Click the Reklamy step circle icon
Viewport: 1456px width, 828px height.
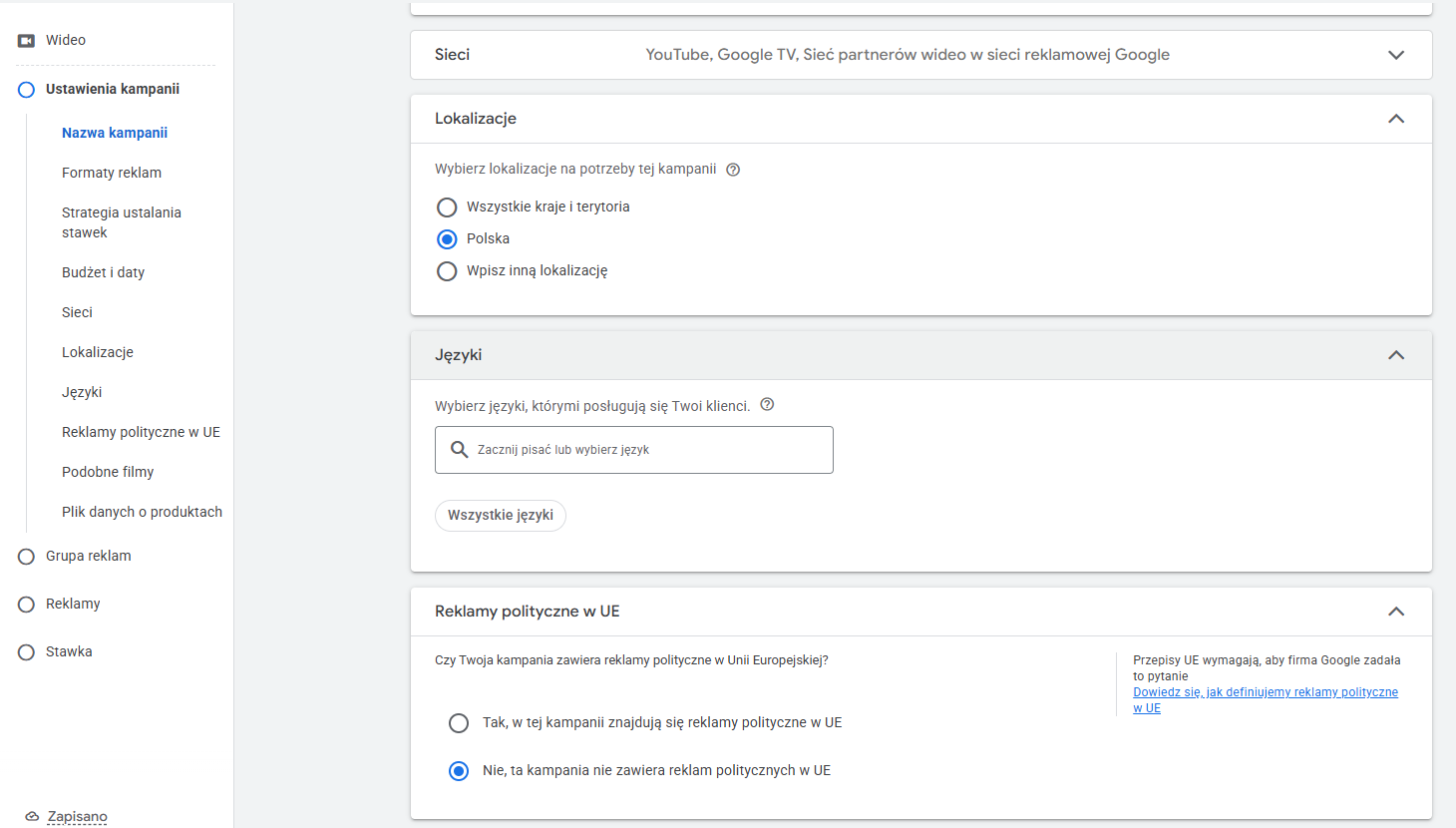pos(27,605)
